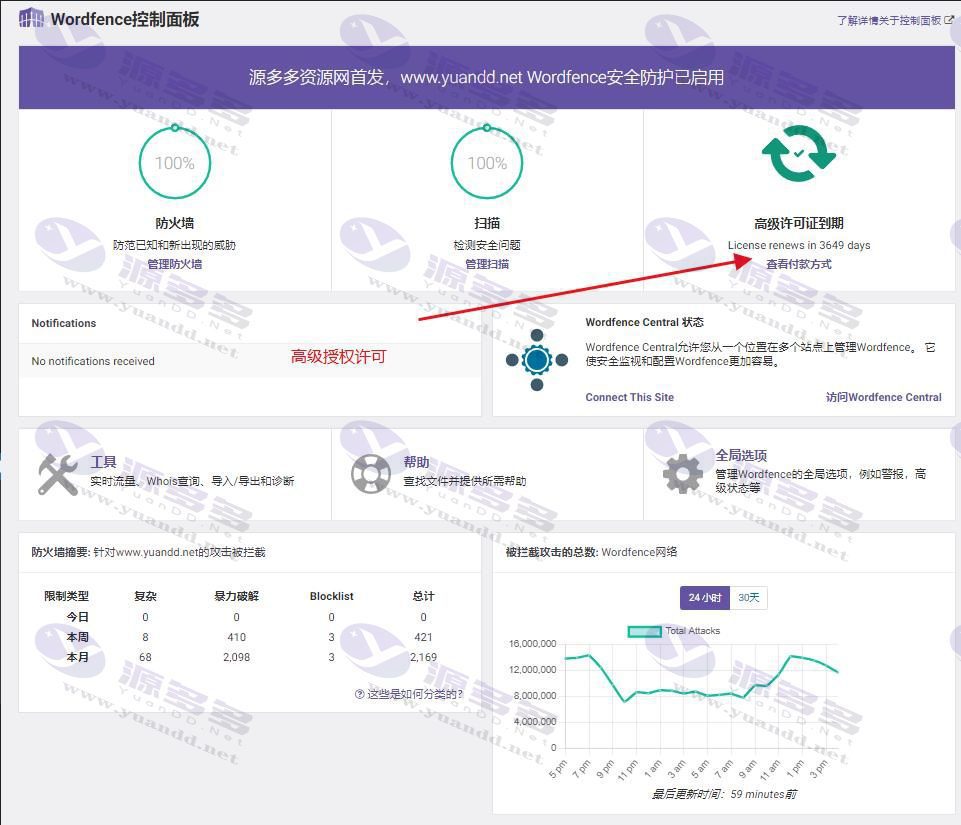Click the premium license renewal icon

tap(799, 154)
